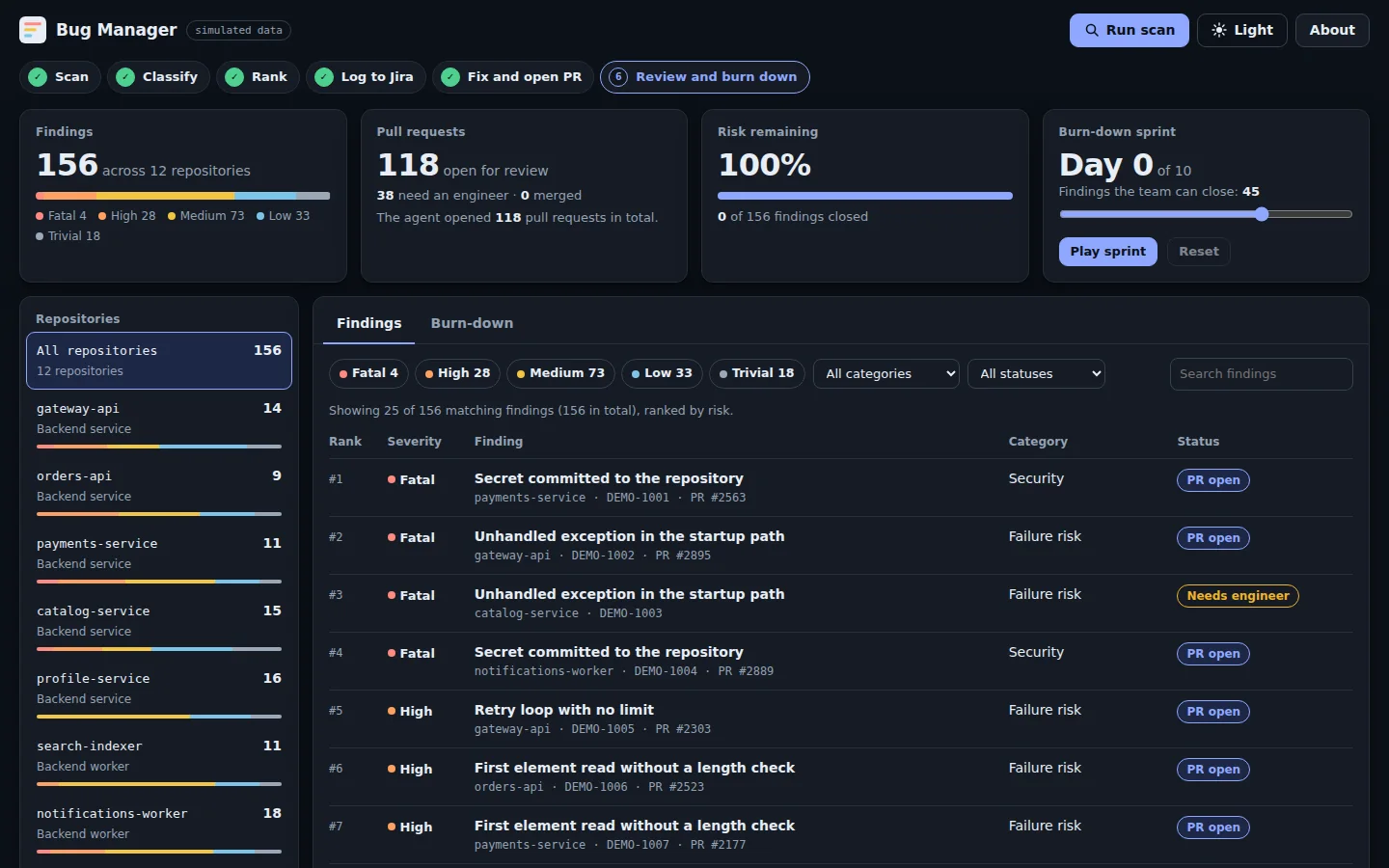Screen dimensions: 1389x868
Task: Open the Findings tab
Action: (368, 323)
